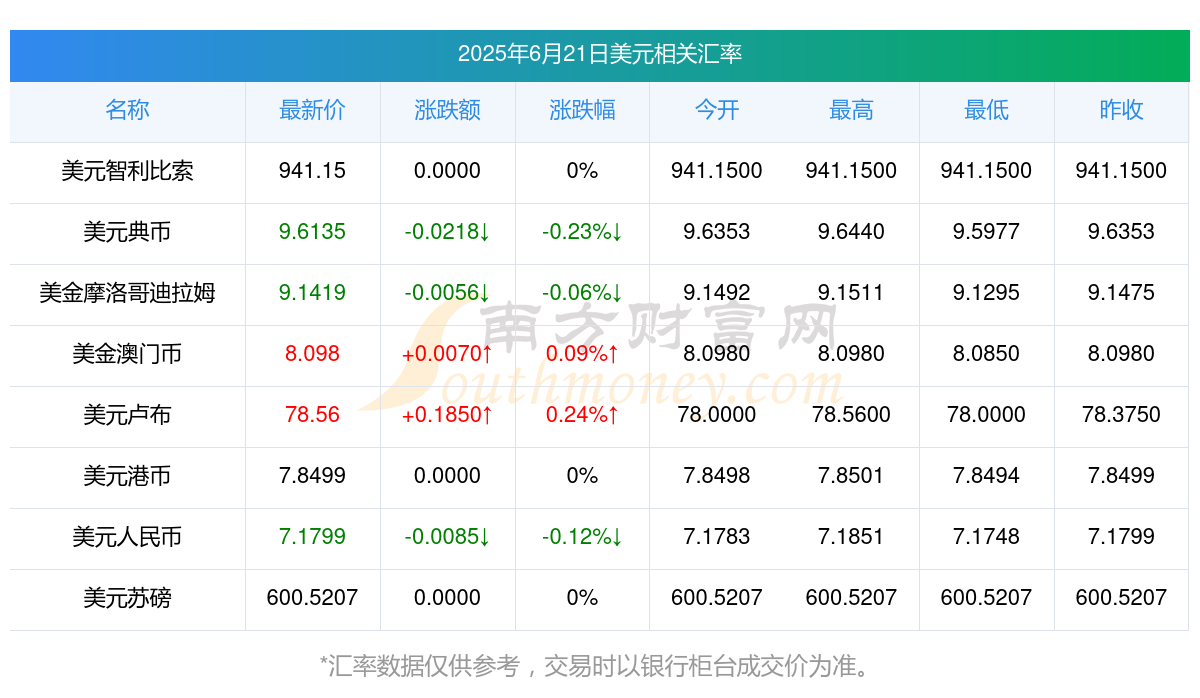This screenshot has width=1200, height=698.
Task: Select the 美元港币 row name
Action: (127, 476)
